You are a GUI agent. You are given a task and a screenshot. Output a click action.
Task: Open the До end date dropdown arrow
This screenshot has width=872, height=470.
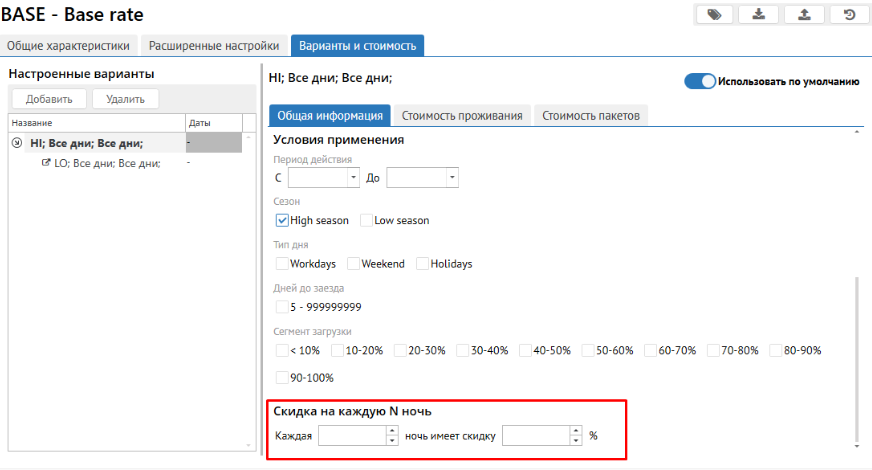(452, 177)
